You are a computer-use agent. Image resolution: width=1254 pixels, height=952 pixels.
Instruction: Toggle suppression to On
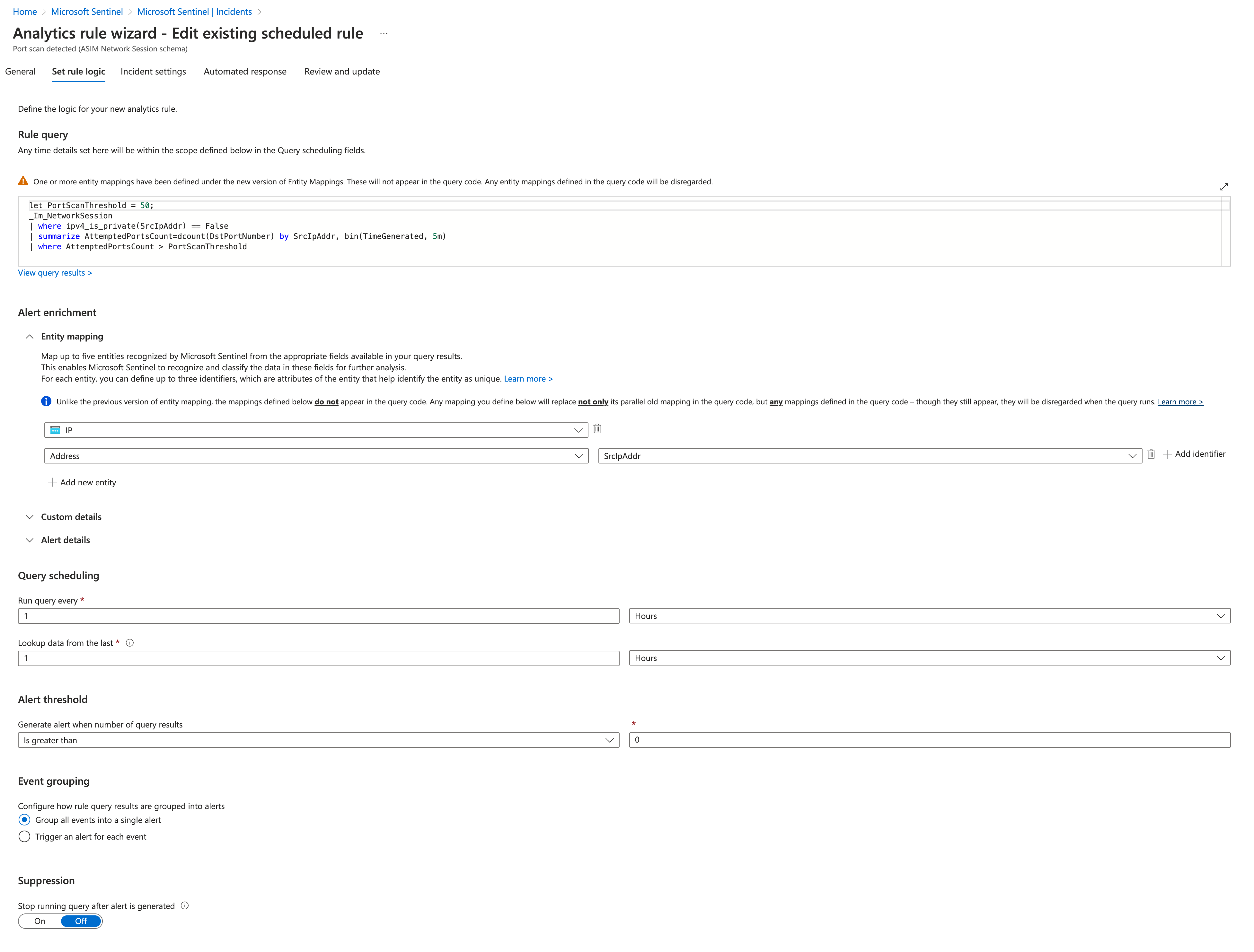40,921
